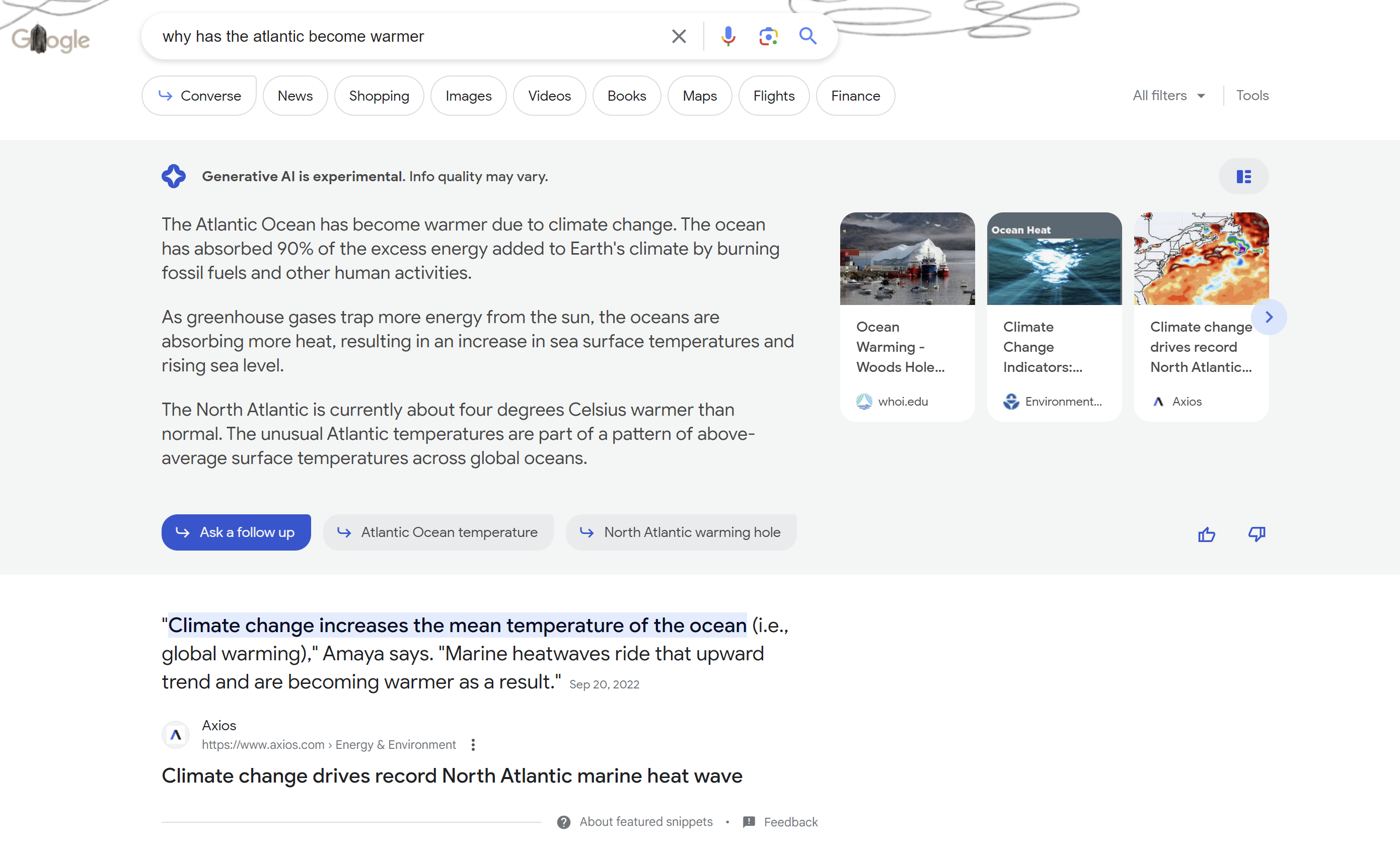Open the Axios article about marine heat wave
Viewport: 1400px width, 849px height.
452,775
